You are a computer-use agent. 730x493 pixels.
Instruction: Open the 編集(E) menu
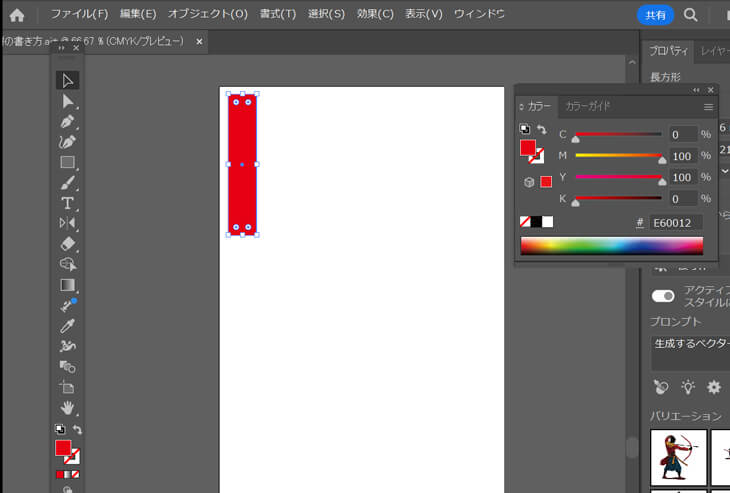point(138,14)
